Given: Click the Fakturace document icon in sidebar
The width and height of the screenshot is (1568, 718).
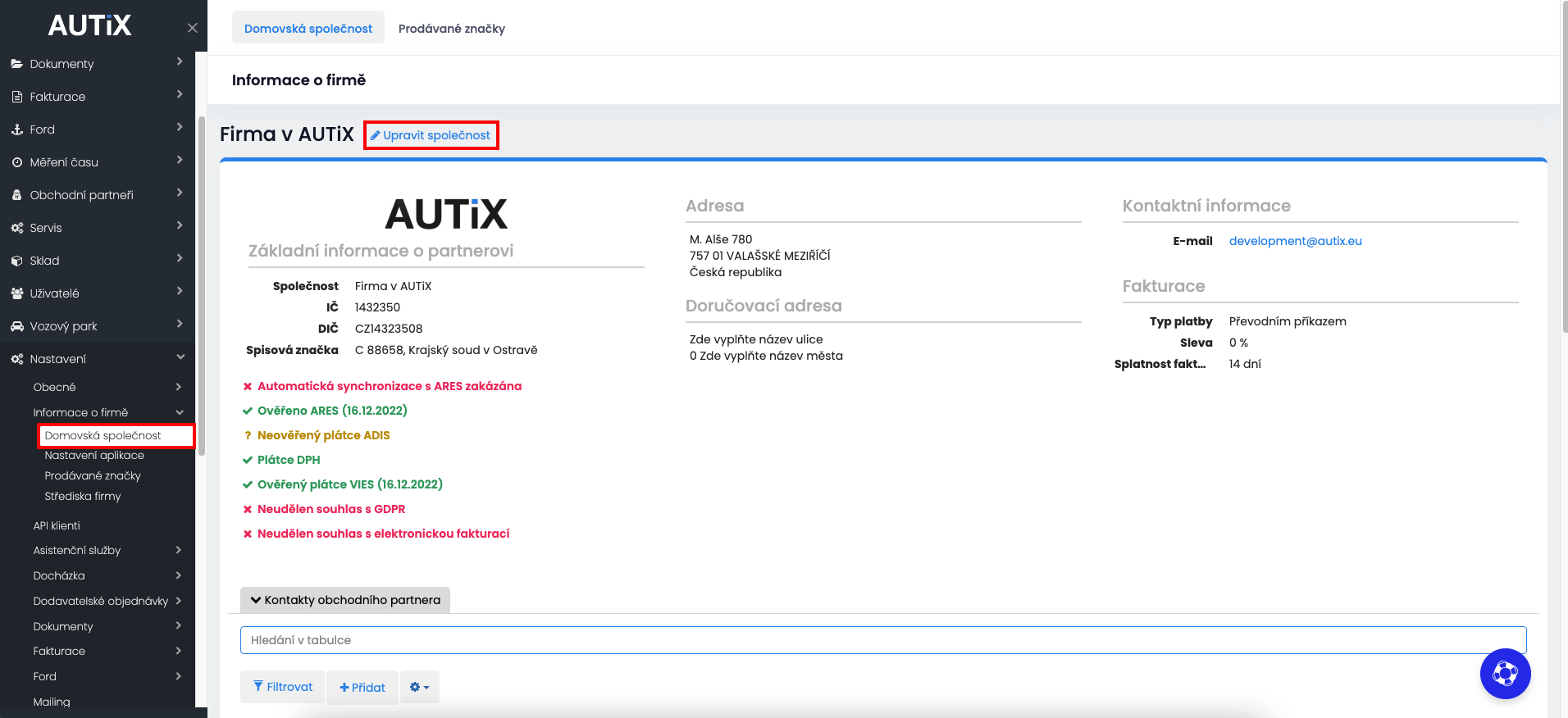Looking at the screenshot, I should [16, 97].
